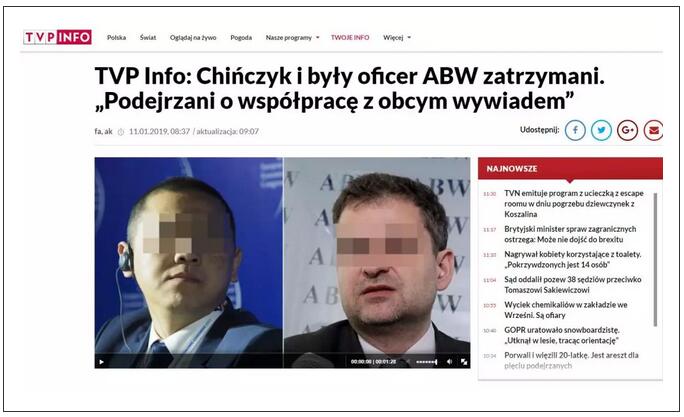Click the TVP Info logo
684x417 pixels.
click(57, 37)
